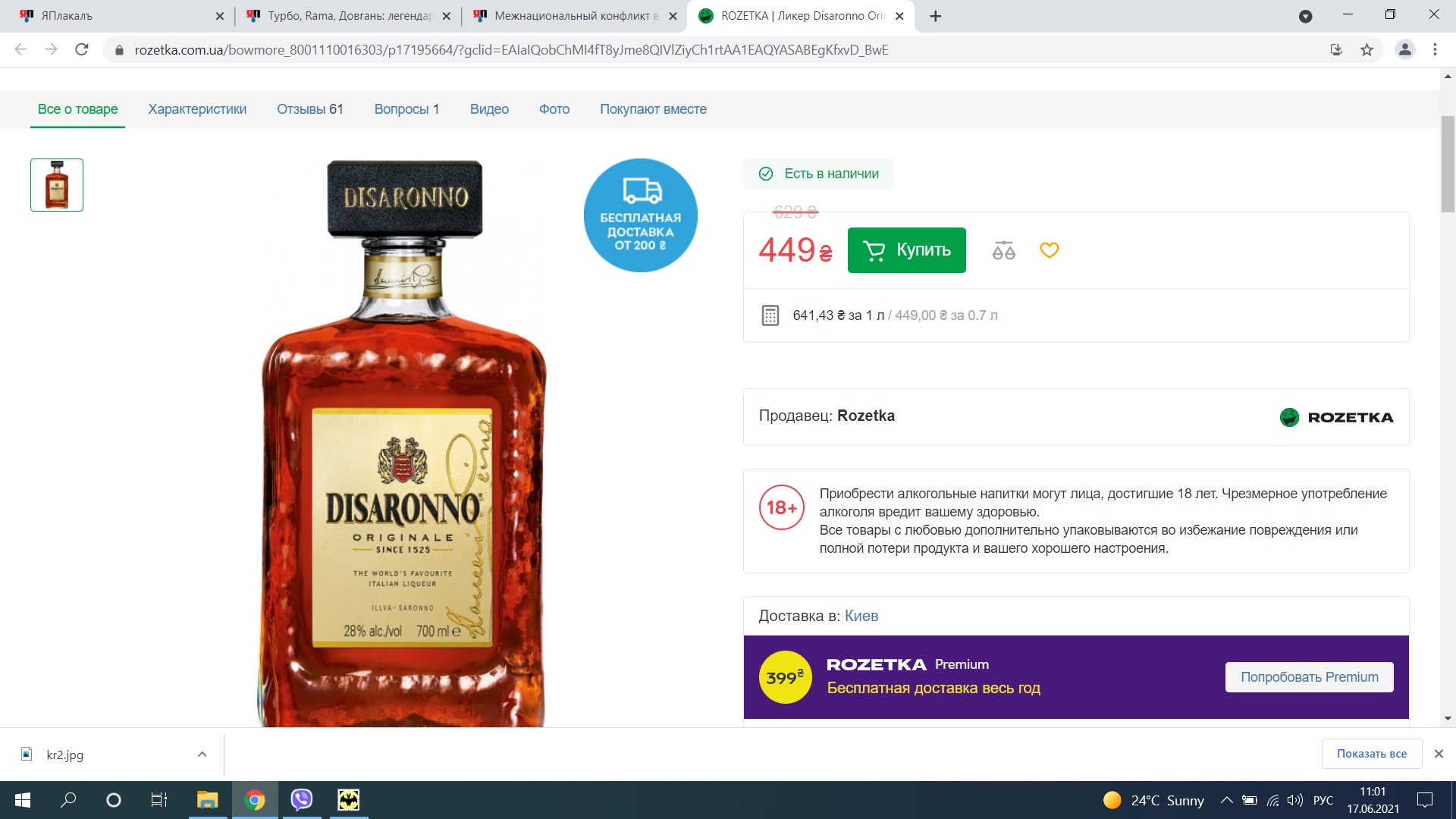
Task: Open the 24°C Sunny weather widget
Action: (1153, 800)
